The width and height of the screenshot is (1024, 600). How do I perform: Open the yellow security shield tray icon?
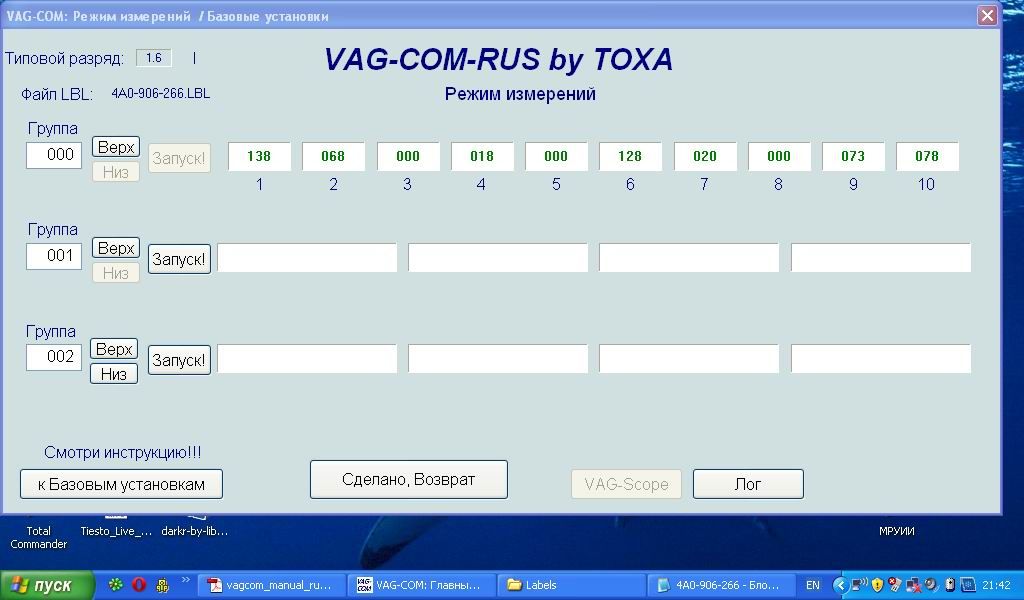877,585
